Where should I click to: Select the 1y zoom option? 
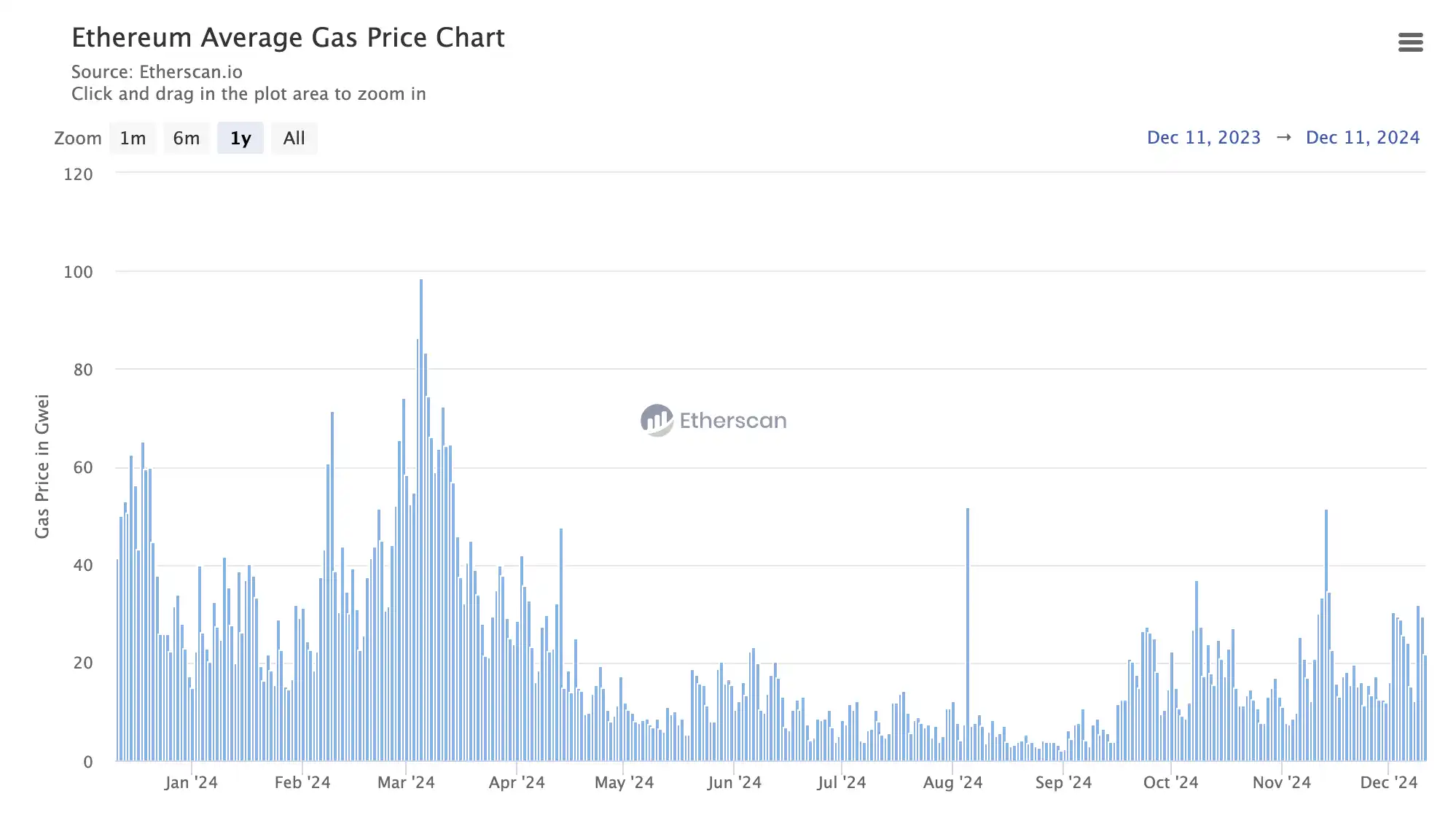pyautogui.click(x=240, y=139)
